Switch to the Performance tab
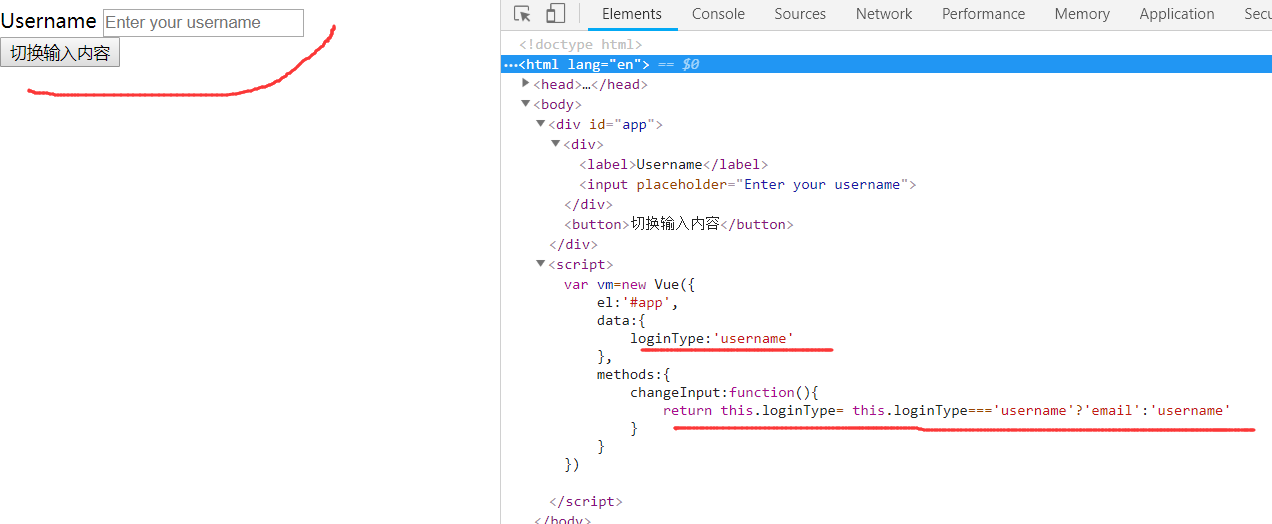This screenshot has height=524, width=1272. pyautogui.click(x=983, y=14)
